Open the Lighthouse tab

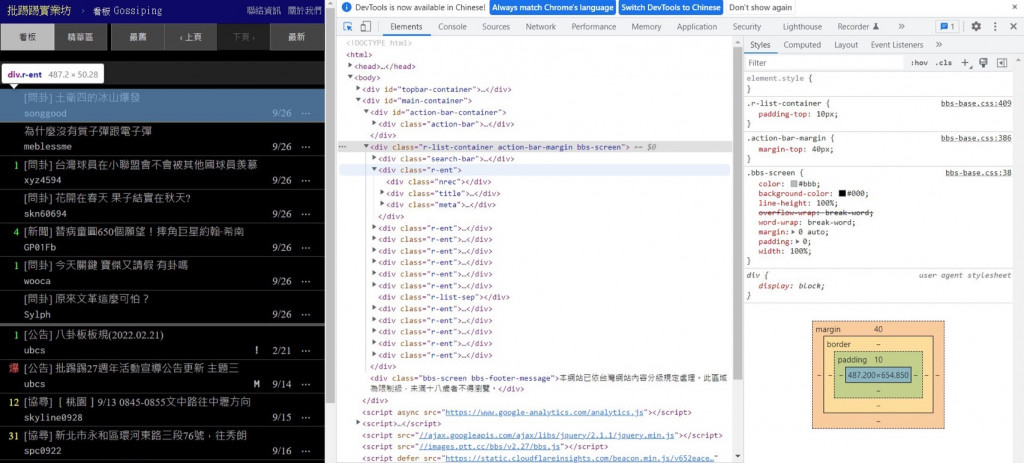coord(802,27)
